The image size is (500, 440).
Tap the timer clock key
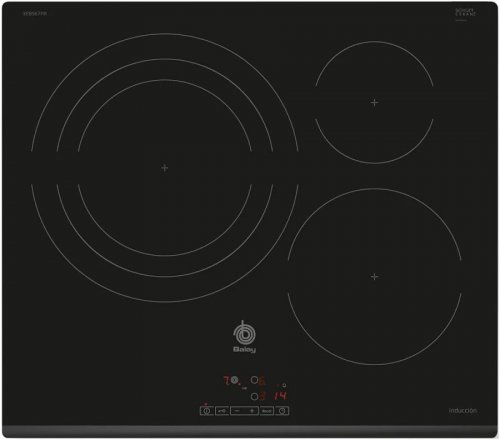[282, 411]
